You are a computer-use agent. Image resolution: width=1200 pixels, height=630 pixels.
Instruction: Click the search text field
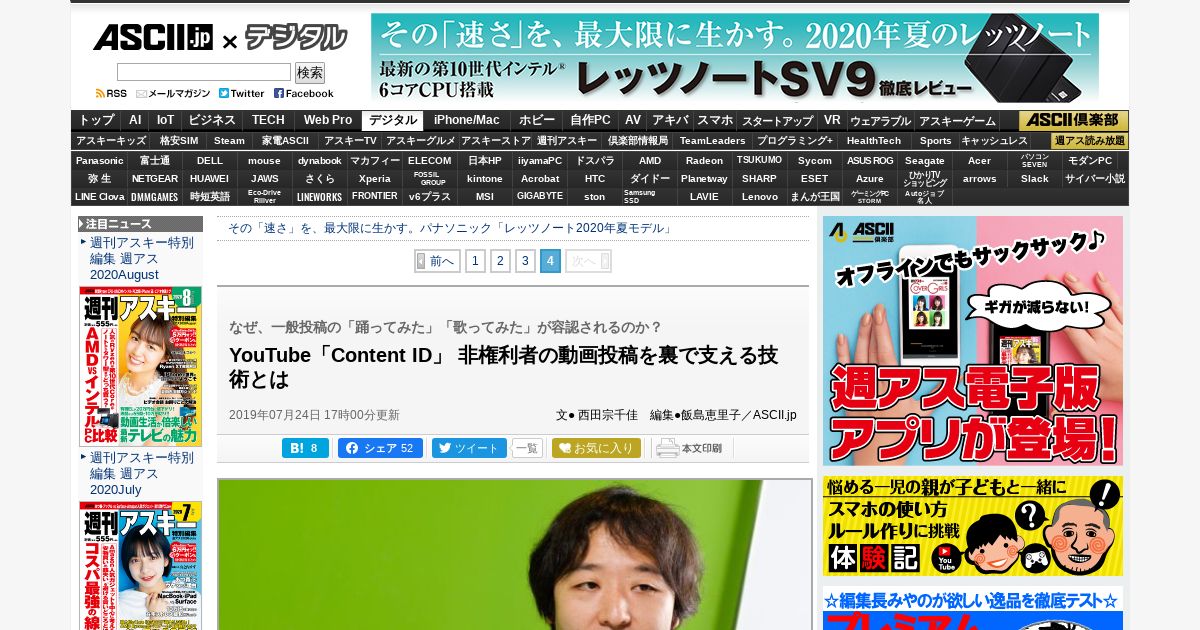coord(204,72)
